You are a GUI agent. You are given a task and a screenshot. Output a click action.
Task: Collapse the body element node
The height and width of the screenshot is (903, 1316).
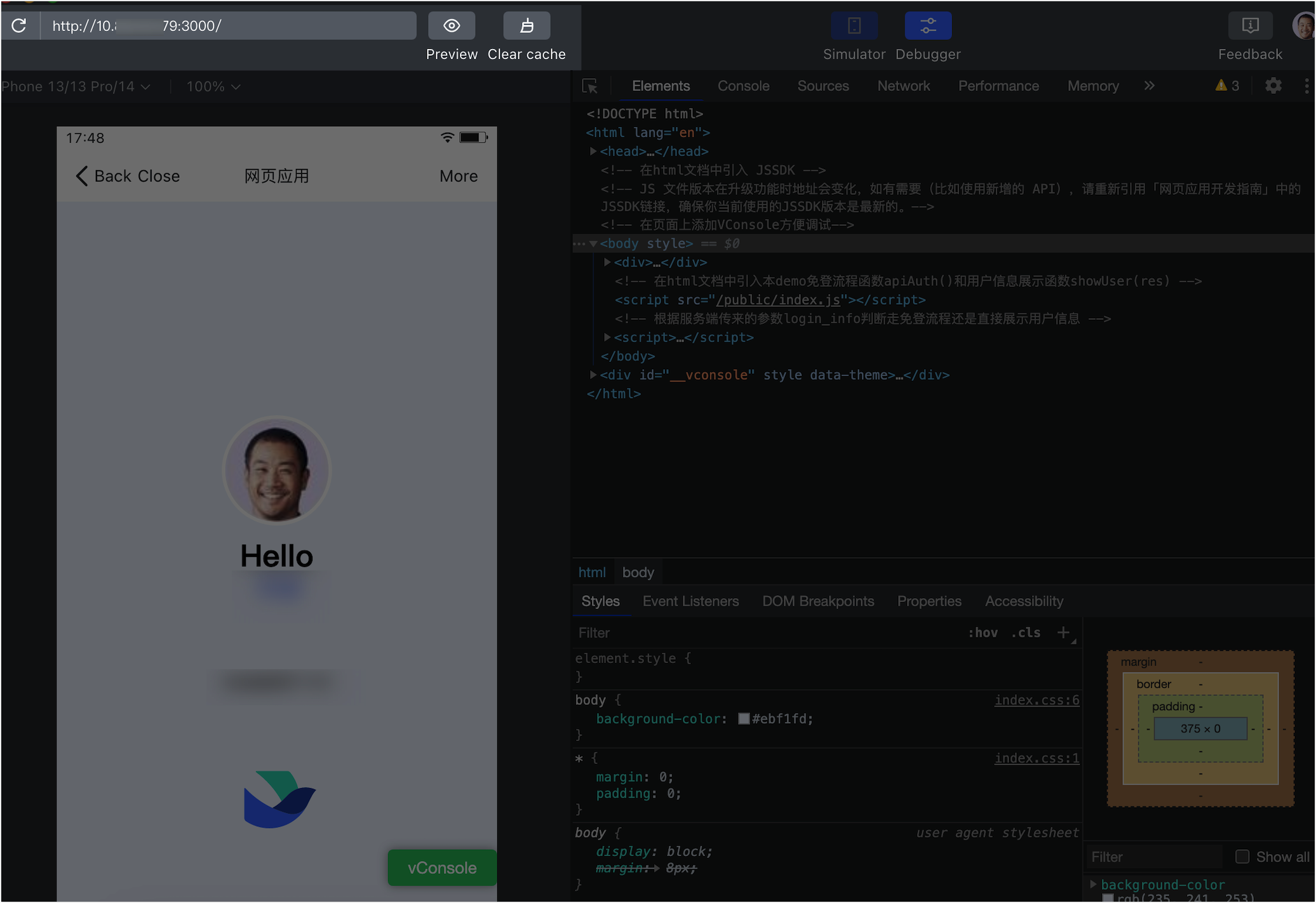(x=593, y=243)
